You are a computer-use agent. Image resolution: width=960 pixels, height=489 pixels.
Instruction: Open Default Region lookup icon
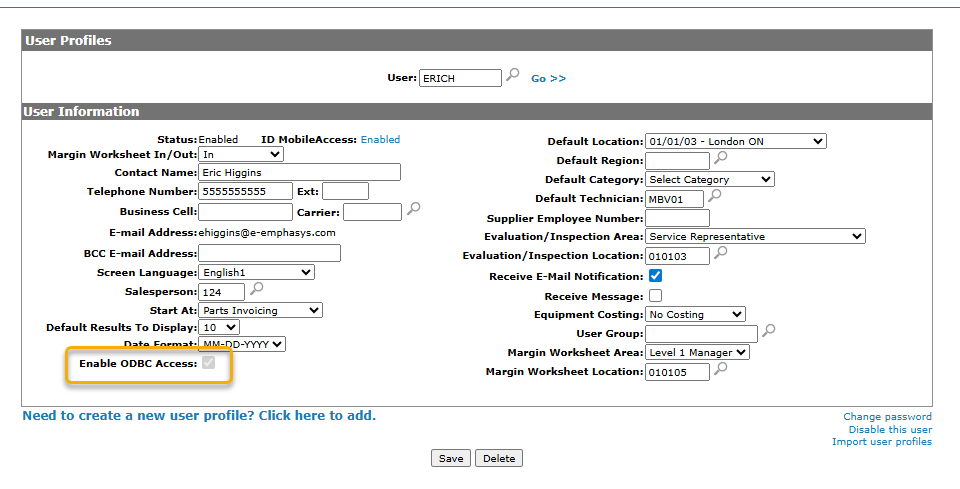[x=721, y=159]
